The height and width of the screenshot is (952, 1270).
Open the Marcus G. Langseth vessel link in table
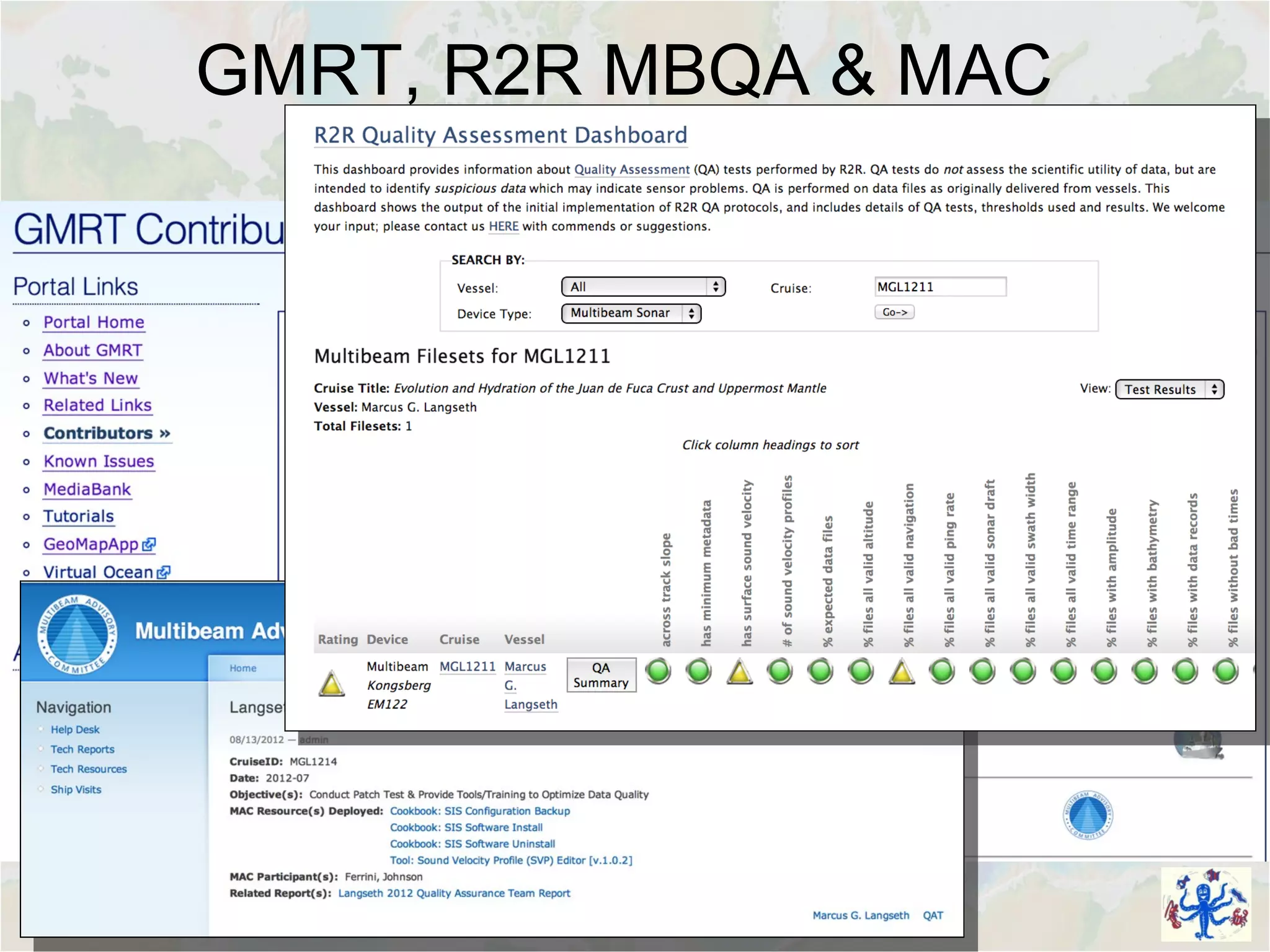(x=531, y=685)
